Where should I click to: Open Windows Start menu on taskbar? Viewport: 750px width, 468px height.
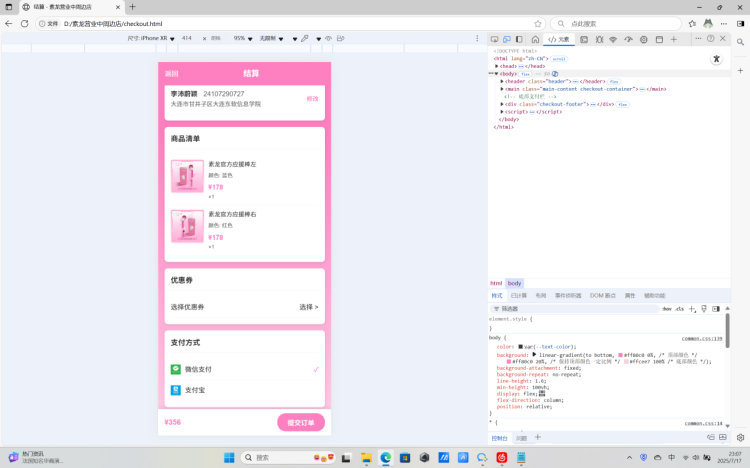(x=229, y=457)
